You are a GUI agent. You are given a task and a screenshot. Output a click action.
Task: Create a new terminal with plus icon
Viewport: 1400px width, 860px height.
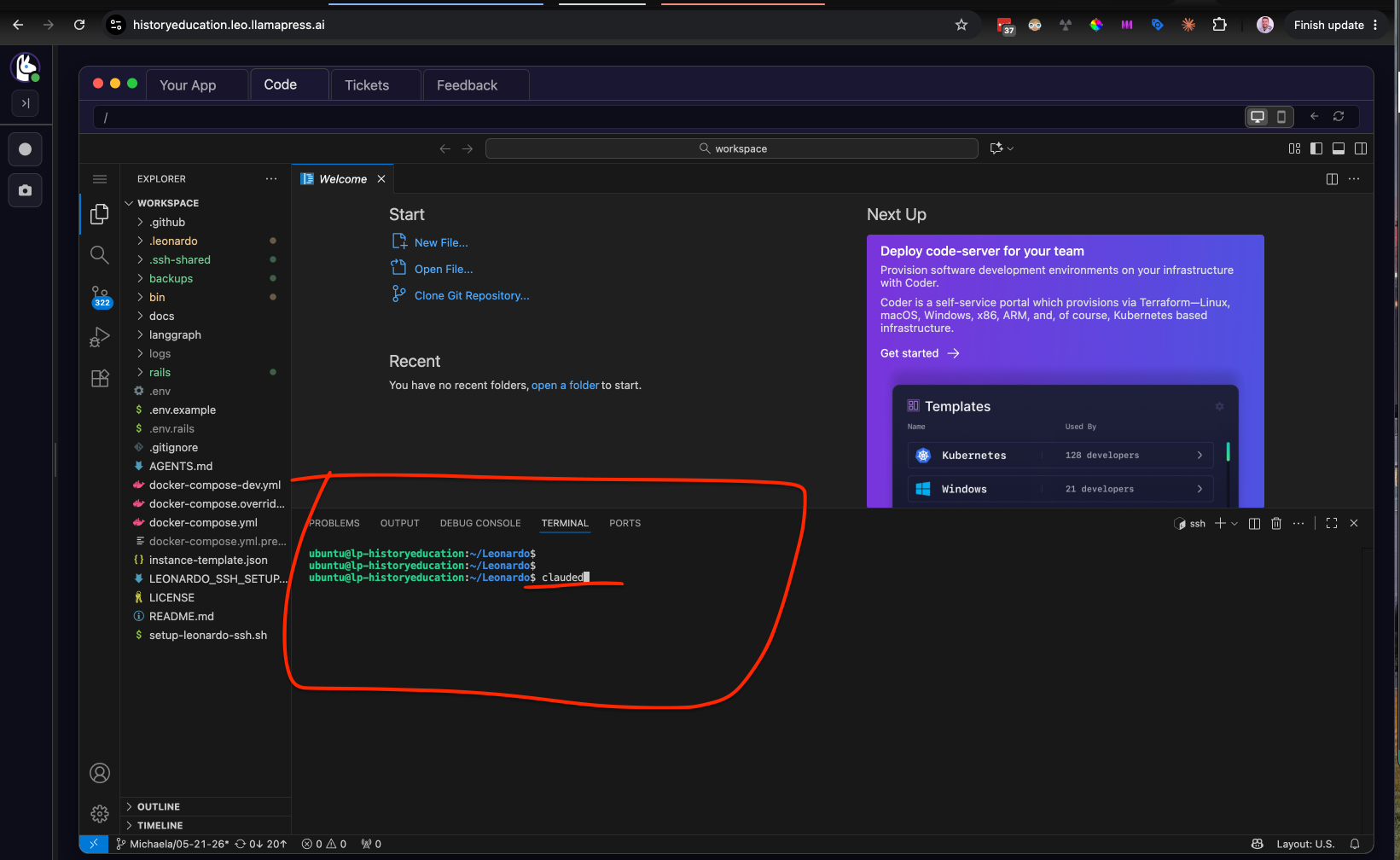pyautogui.click(x=1220, y=524)
